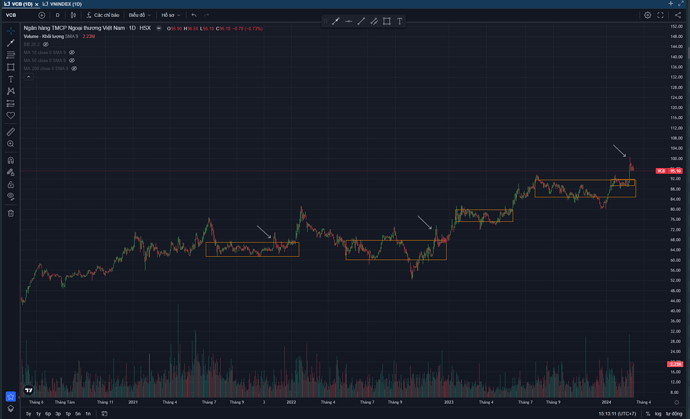Toggle visibility of MA 200 indicator
The width and height of the screenshot is (690, 419).
74,69
